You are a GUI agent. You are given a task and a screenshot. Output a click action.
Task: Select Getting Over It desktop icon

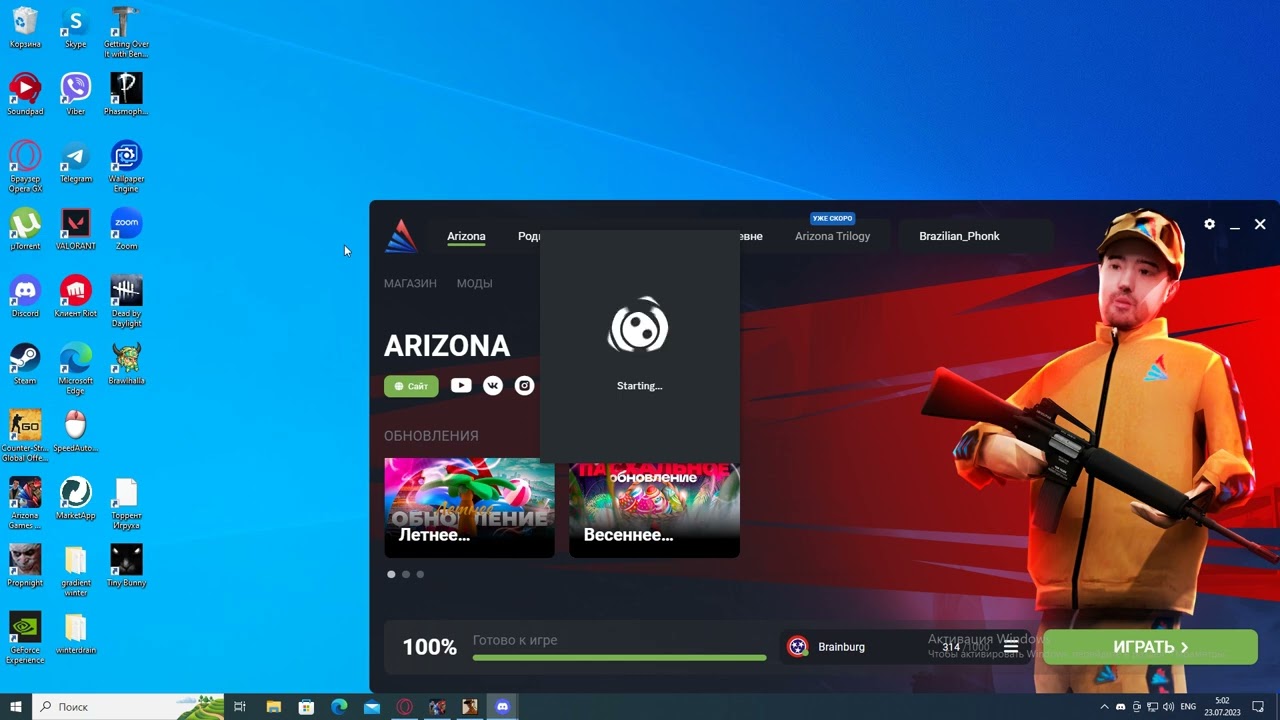(x=126, y=32)
